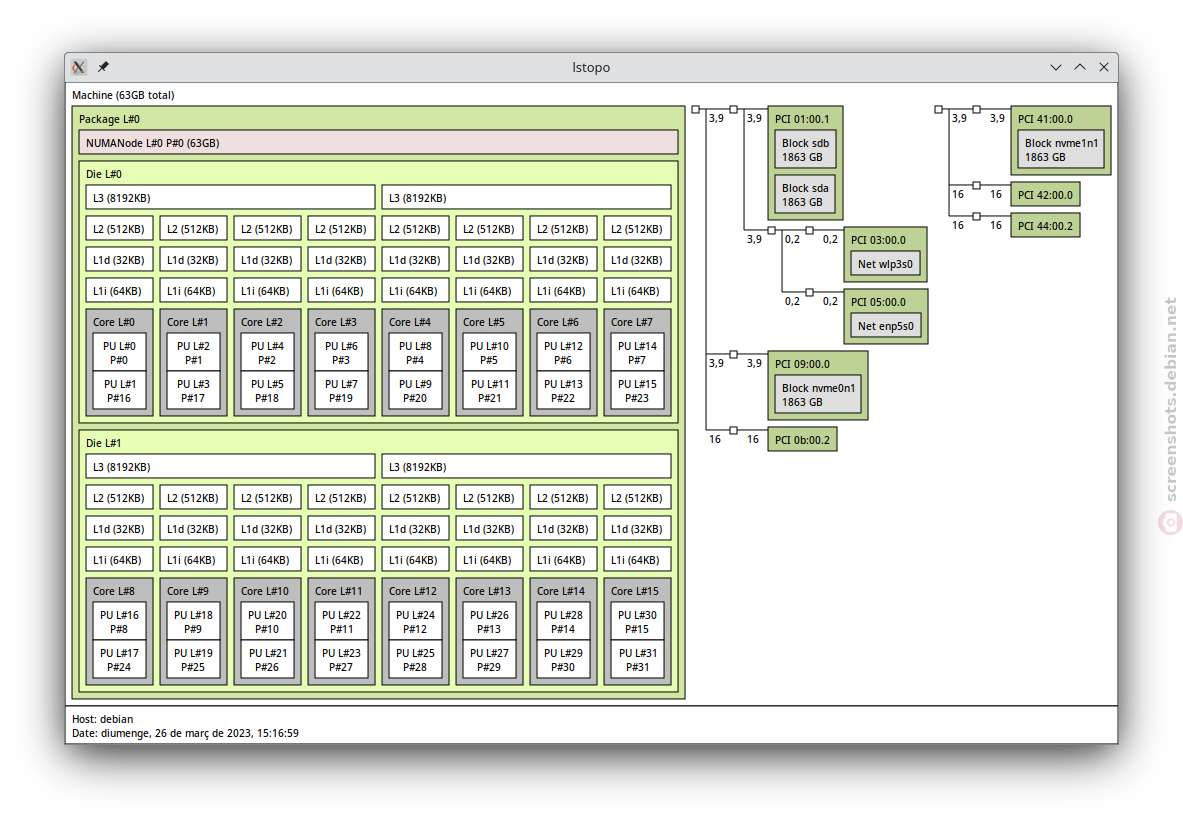Minimize the lstopo window

1055,67
